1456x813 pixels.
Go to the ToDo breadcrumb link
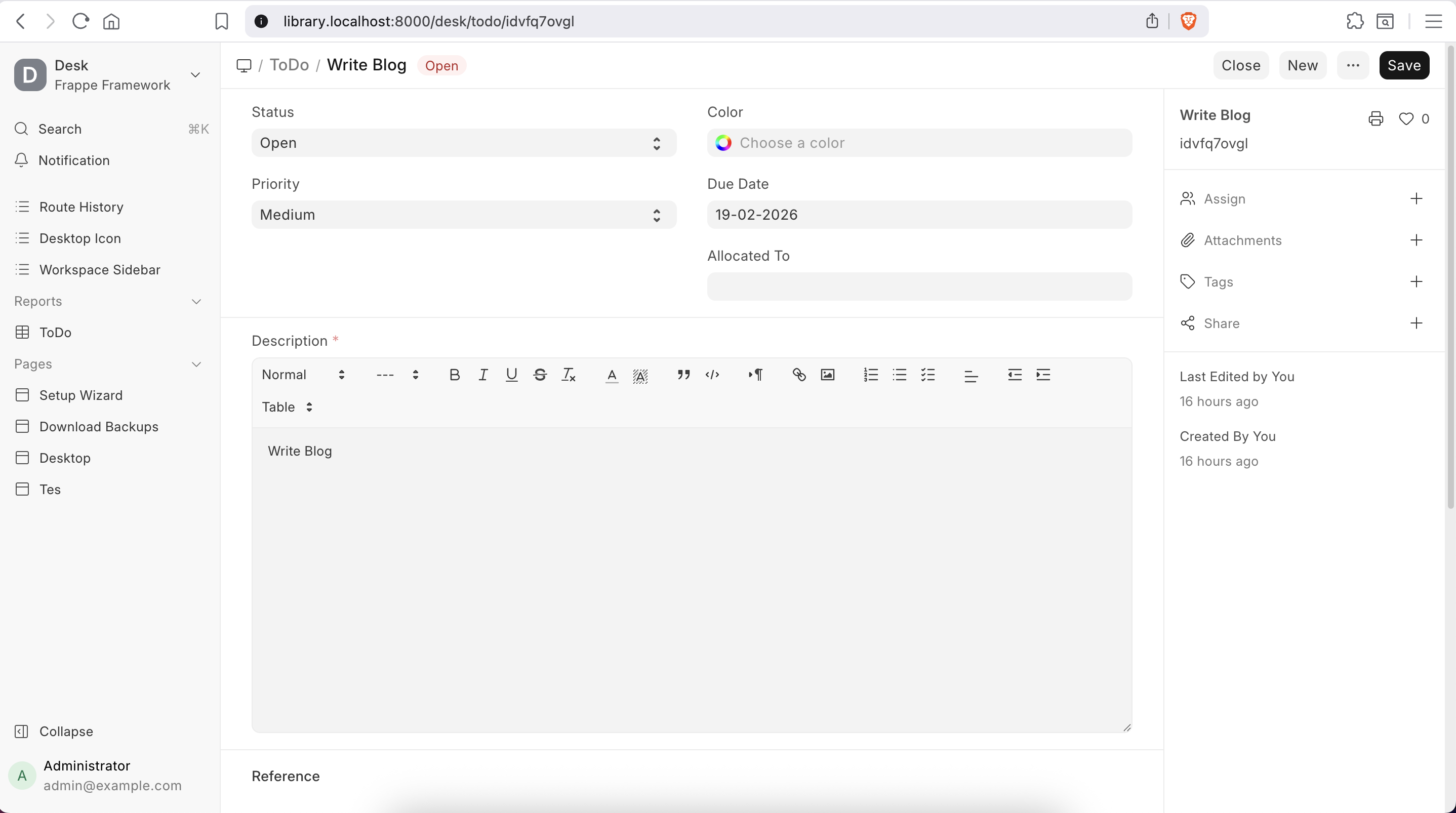[289, 65]
